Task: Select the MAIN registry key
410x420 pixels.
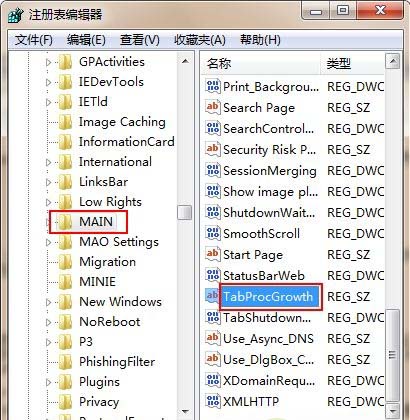Action: point(96,222)
